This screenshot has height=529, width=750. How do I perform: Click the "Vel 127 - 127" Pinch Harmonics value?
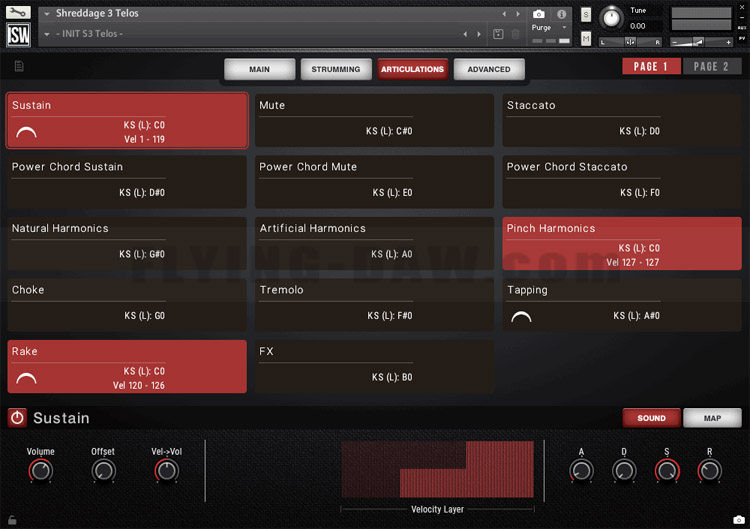632,262
